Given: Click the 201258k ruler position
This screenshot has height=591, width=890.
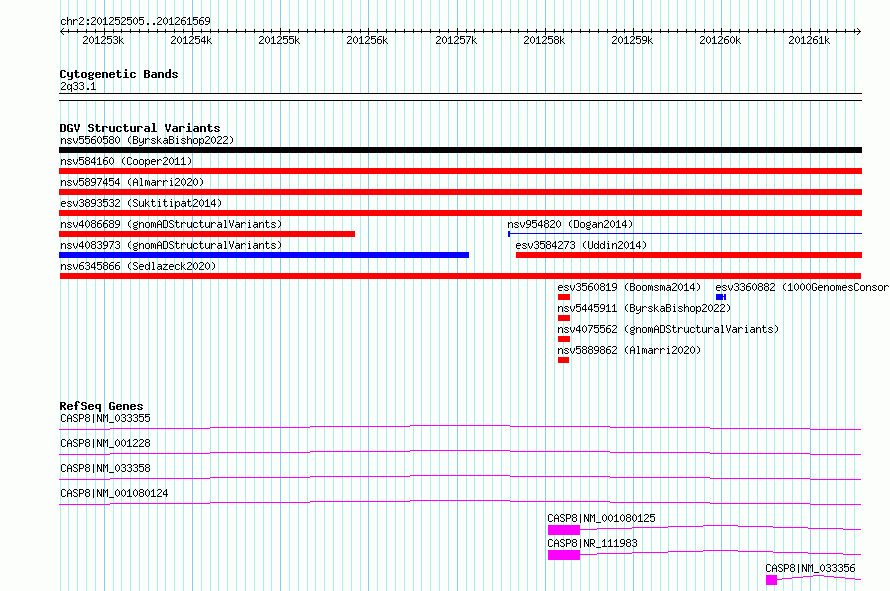Looking at the screenshot, I should (544, 40).
